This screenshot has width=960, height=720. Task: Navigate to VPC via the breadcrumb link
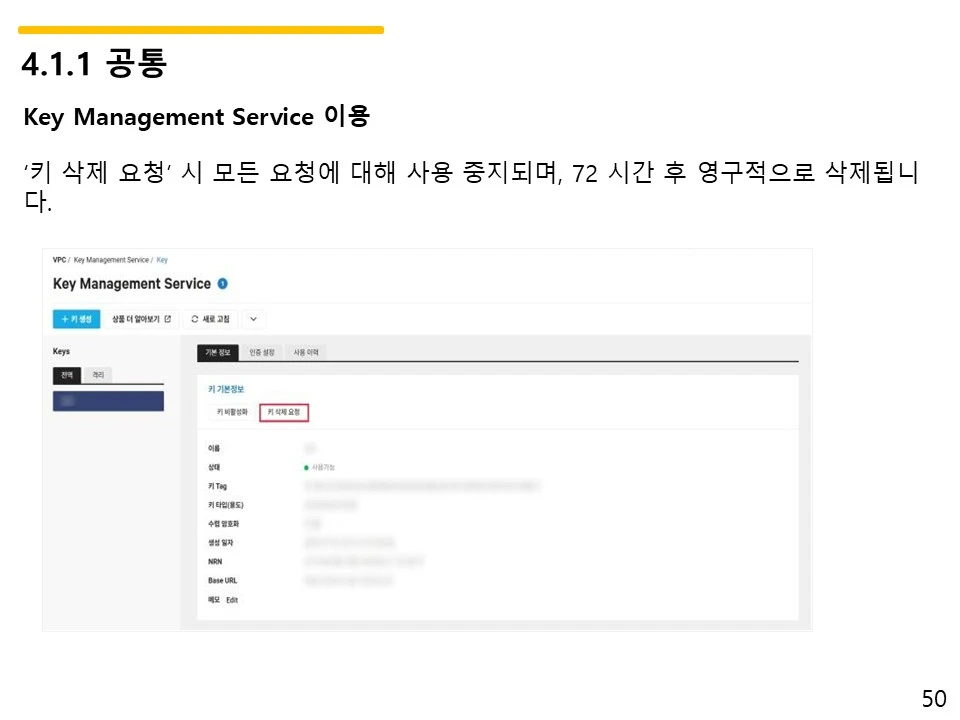click(x=59, y=258)
